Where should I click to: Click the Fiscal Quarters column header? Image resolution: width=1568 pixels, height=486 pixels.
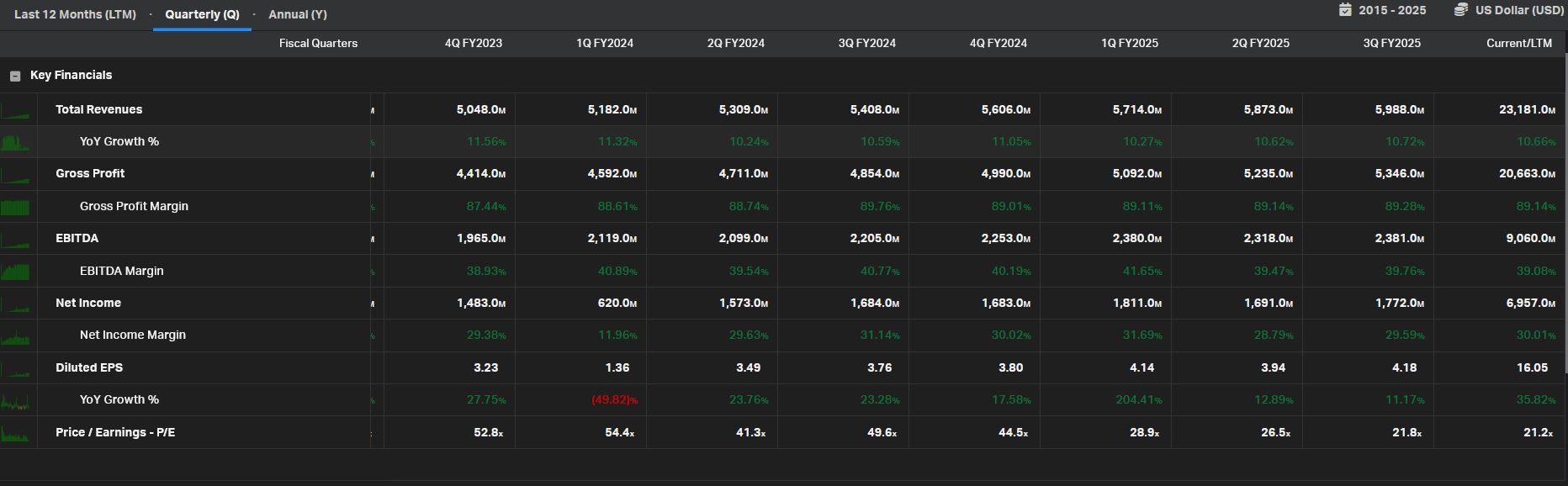tap(318, 43)
